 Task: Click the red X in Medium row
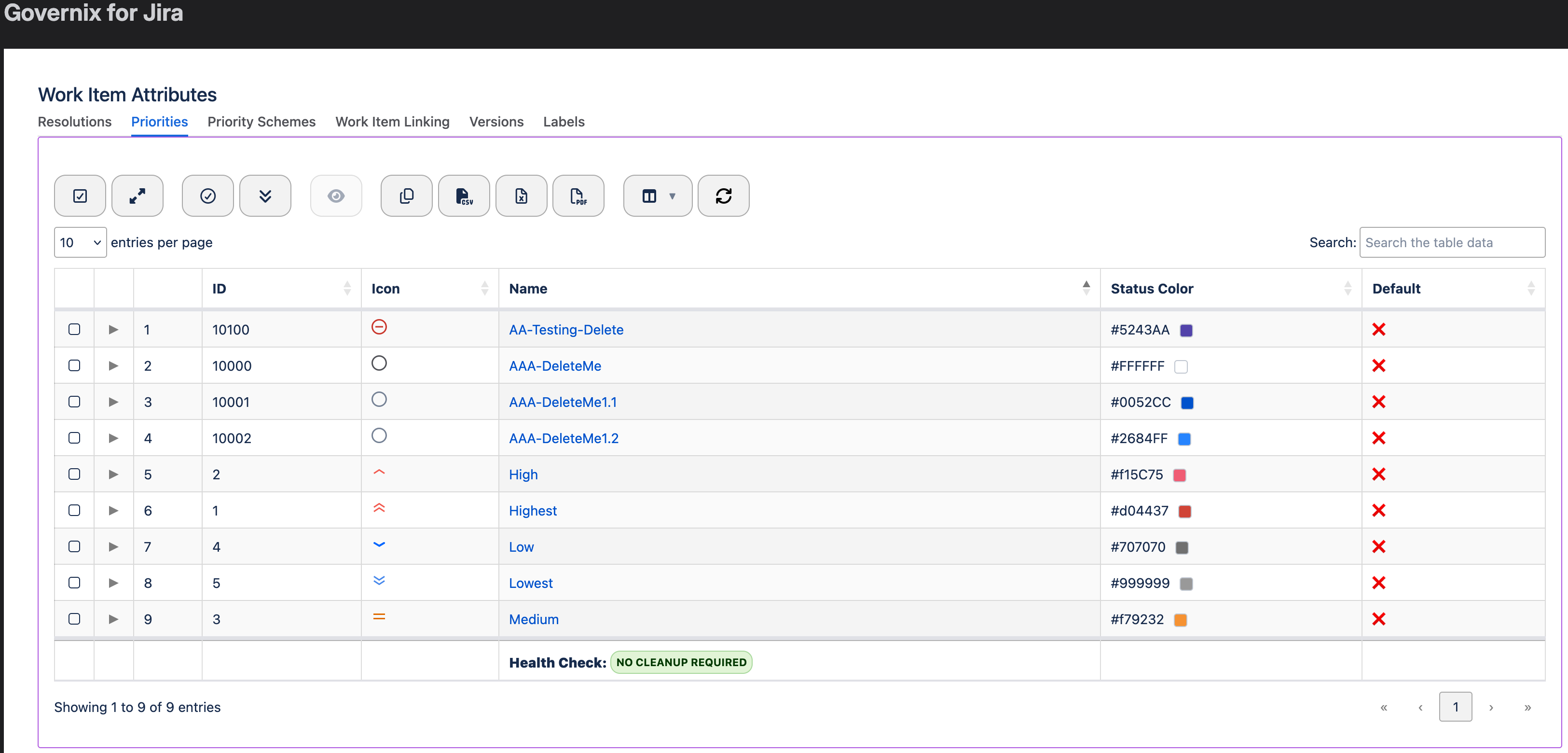(x=1379, y=619)
